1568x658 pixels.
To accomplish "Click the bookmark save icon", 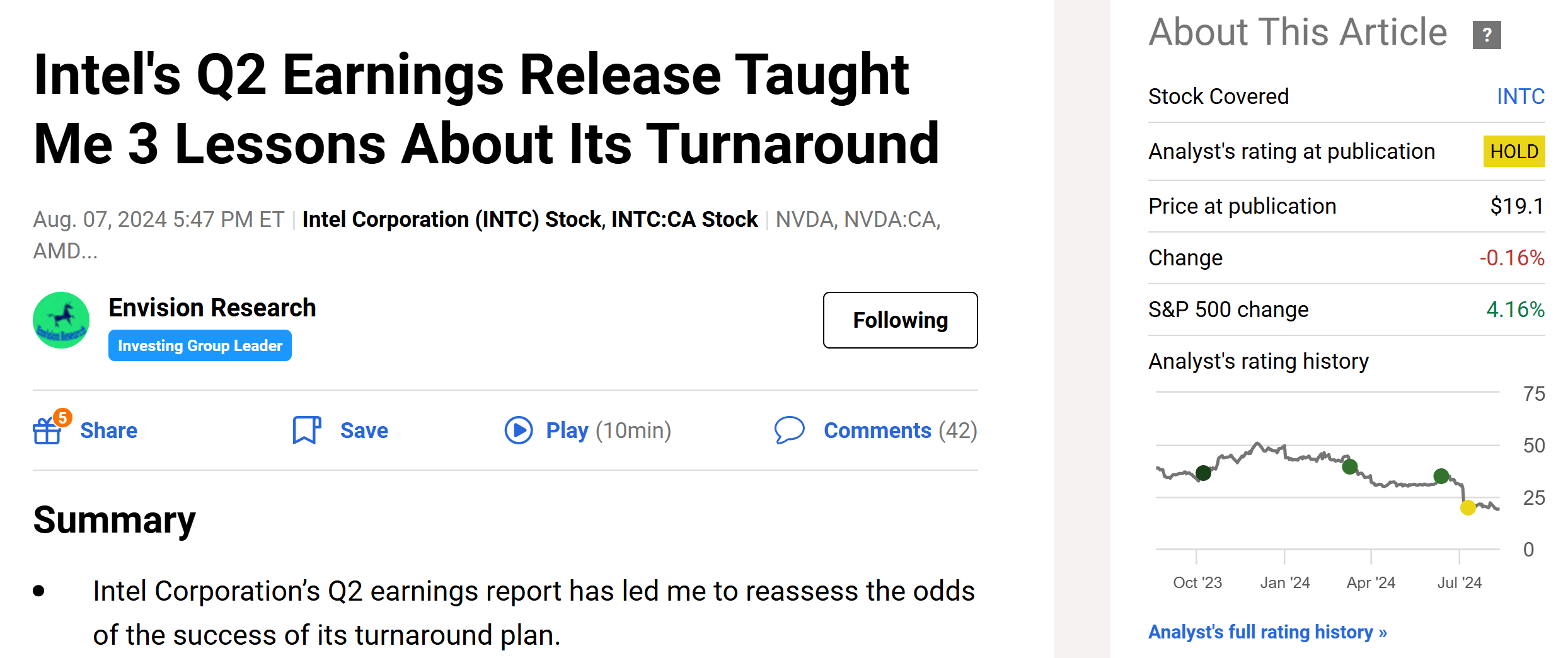I will click(x=306, y=430).
